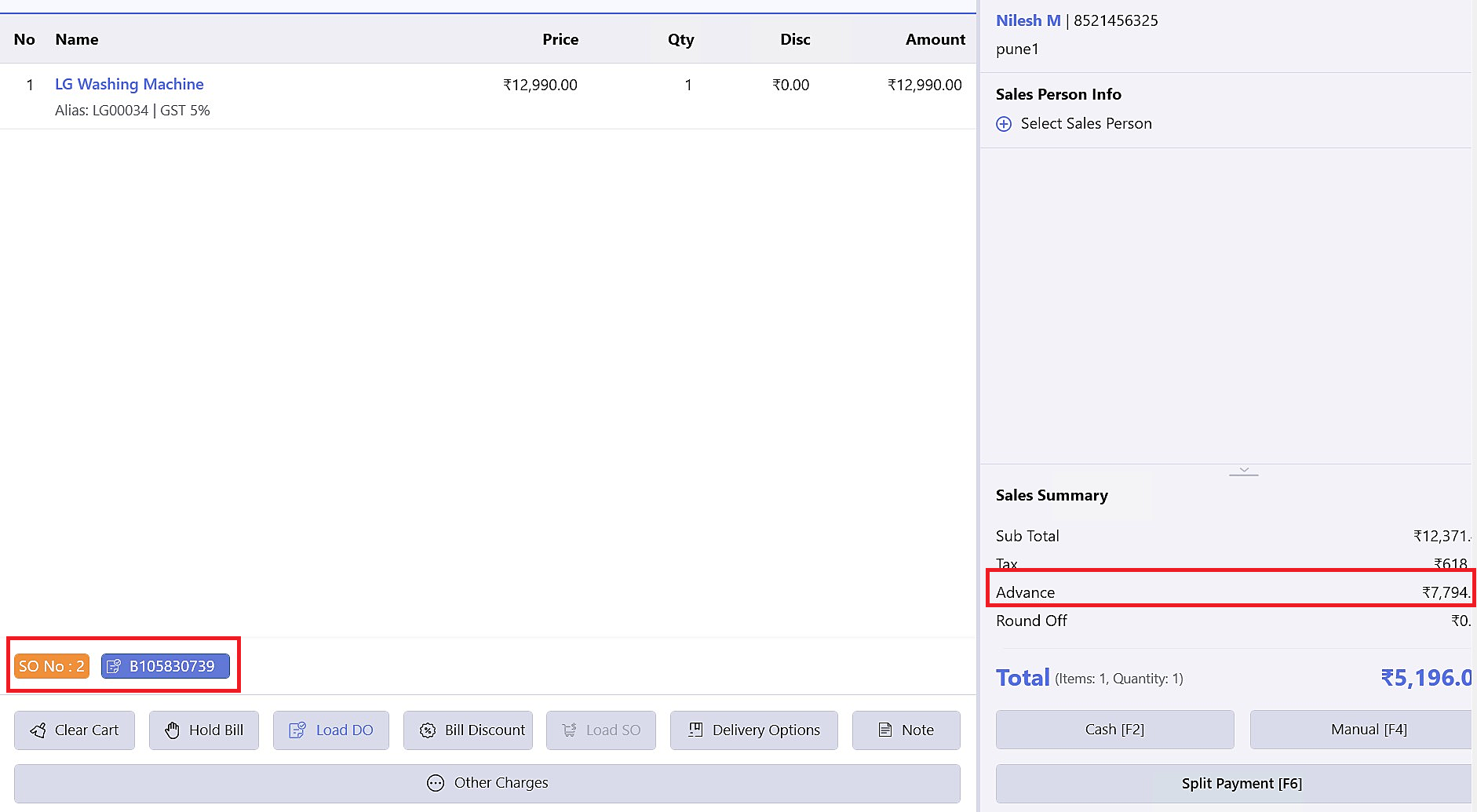
Task: Open Other Charges
Action: click(x=487, y=783)
